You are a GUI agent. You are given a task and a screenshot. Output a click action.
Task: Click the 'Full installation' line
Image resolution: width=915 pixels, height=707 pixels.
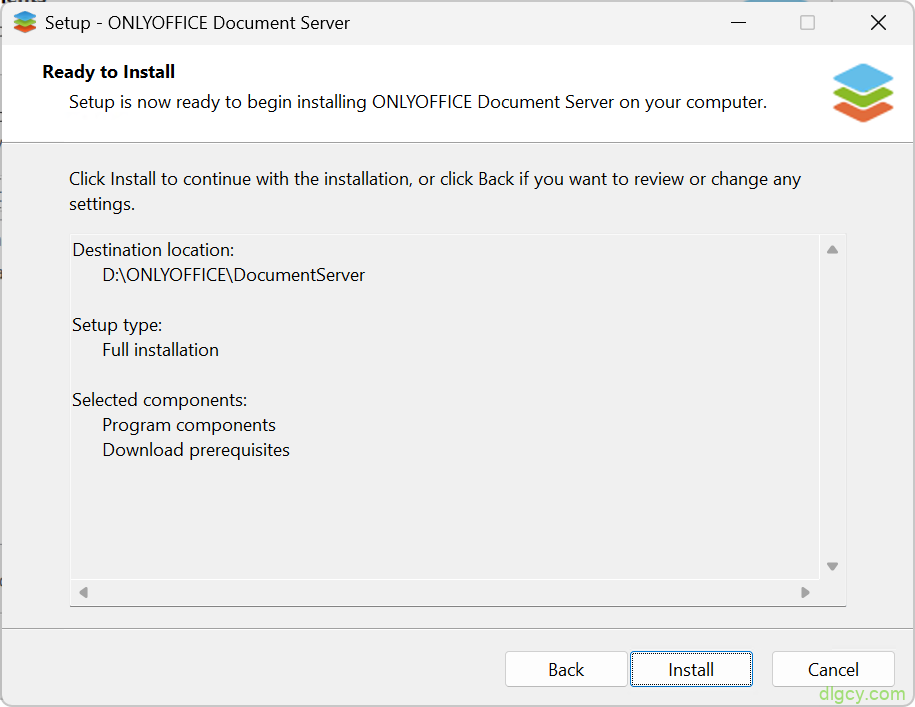(x=160, y=350)
